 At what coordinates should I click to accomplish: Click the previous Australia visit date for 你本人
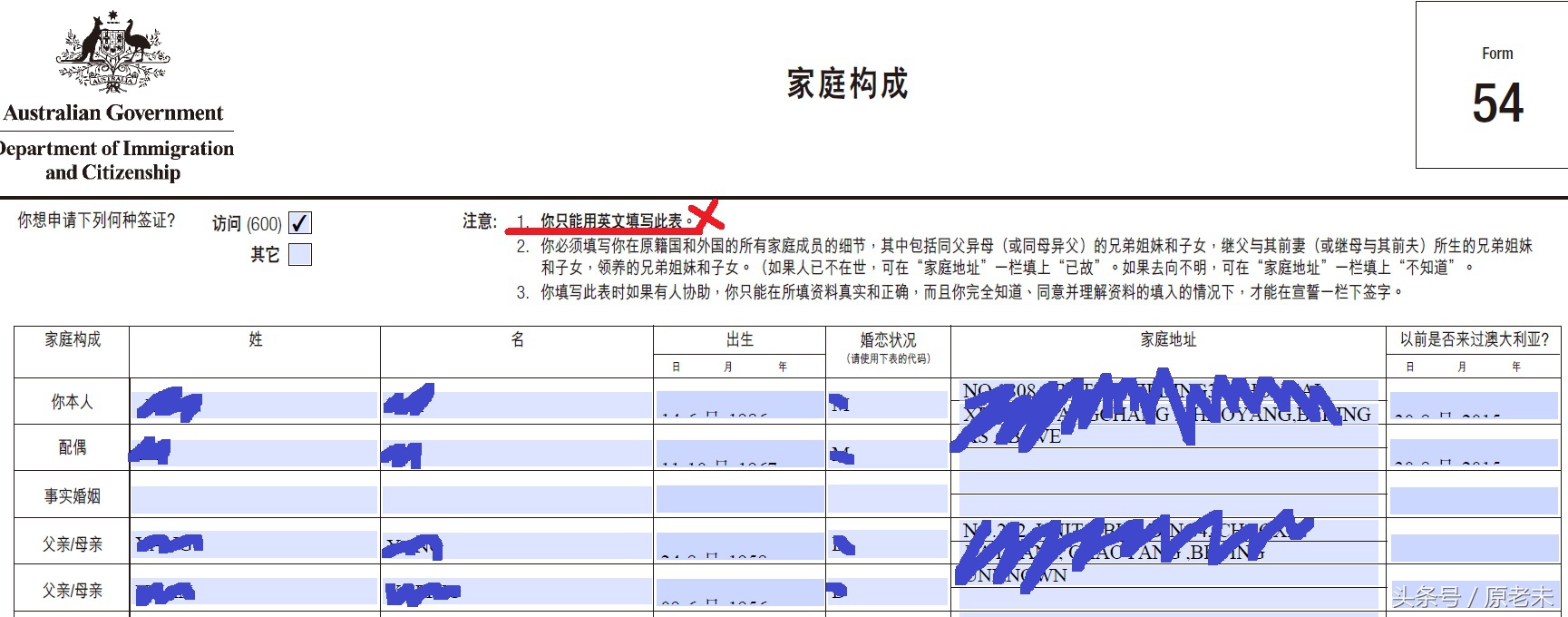tap(1474, 405)
